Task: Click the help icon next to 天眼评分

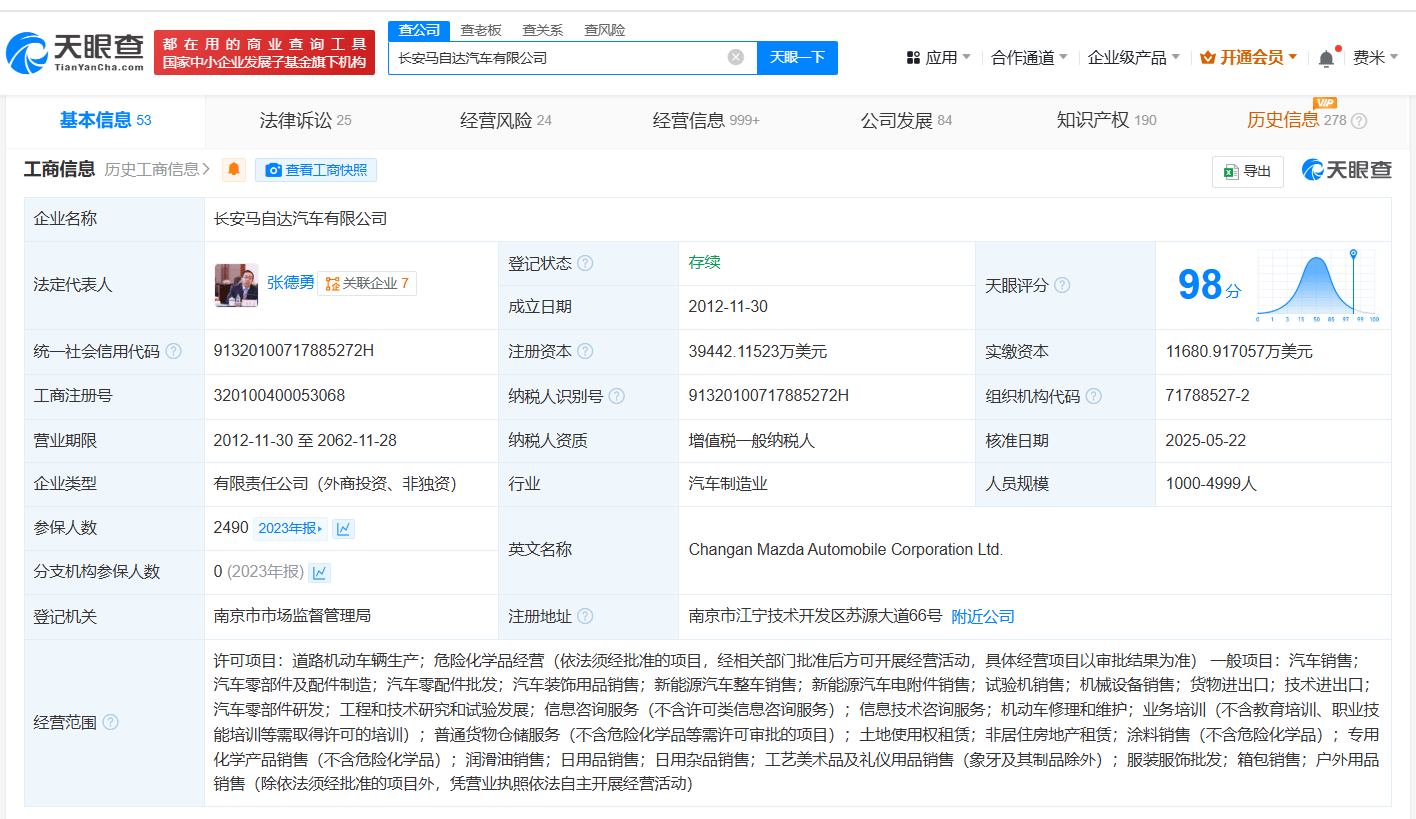Action: [x=1062, y=285]
